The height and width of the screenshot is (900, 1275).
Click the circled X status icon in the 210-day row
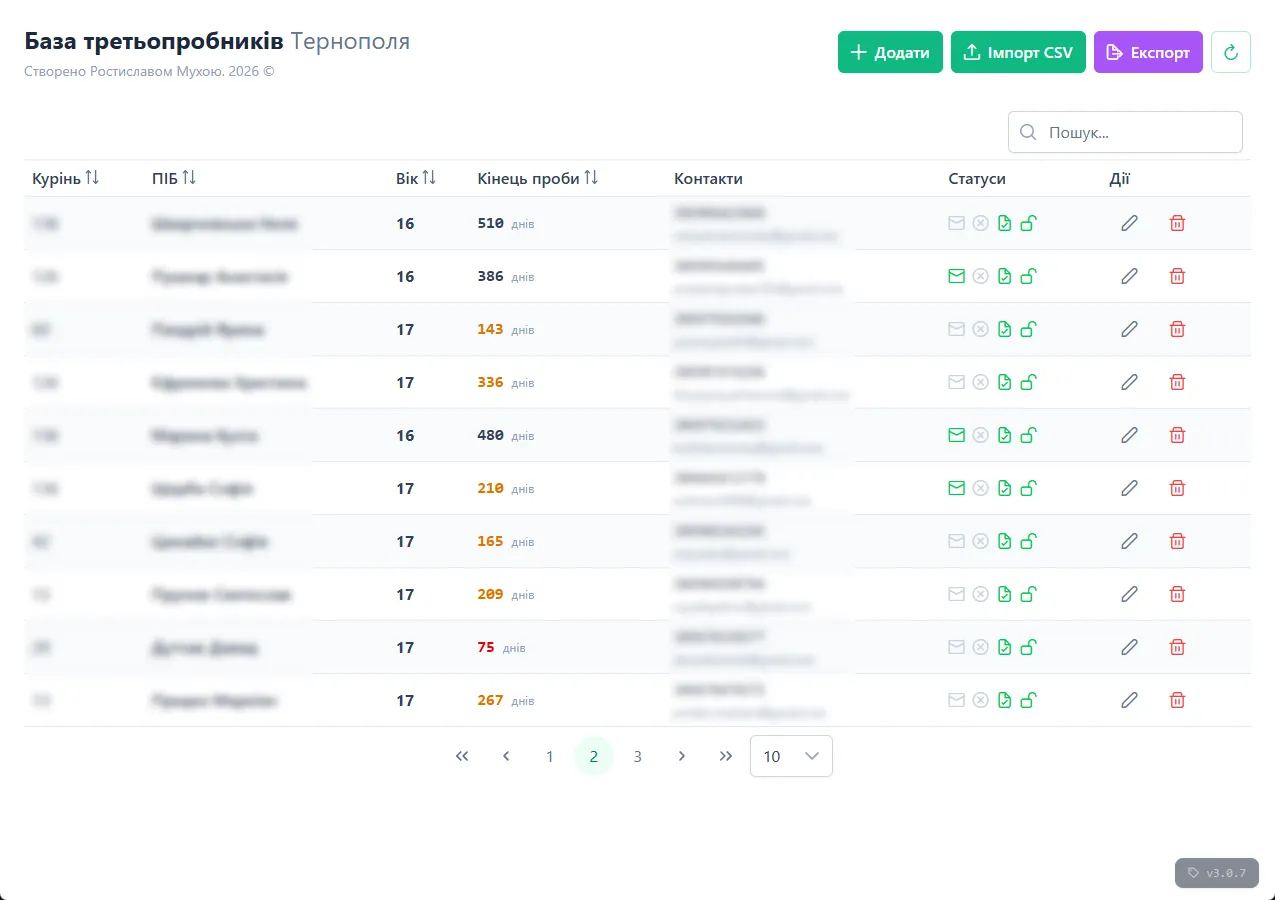click(x=980, y=488)
